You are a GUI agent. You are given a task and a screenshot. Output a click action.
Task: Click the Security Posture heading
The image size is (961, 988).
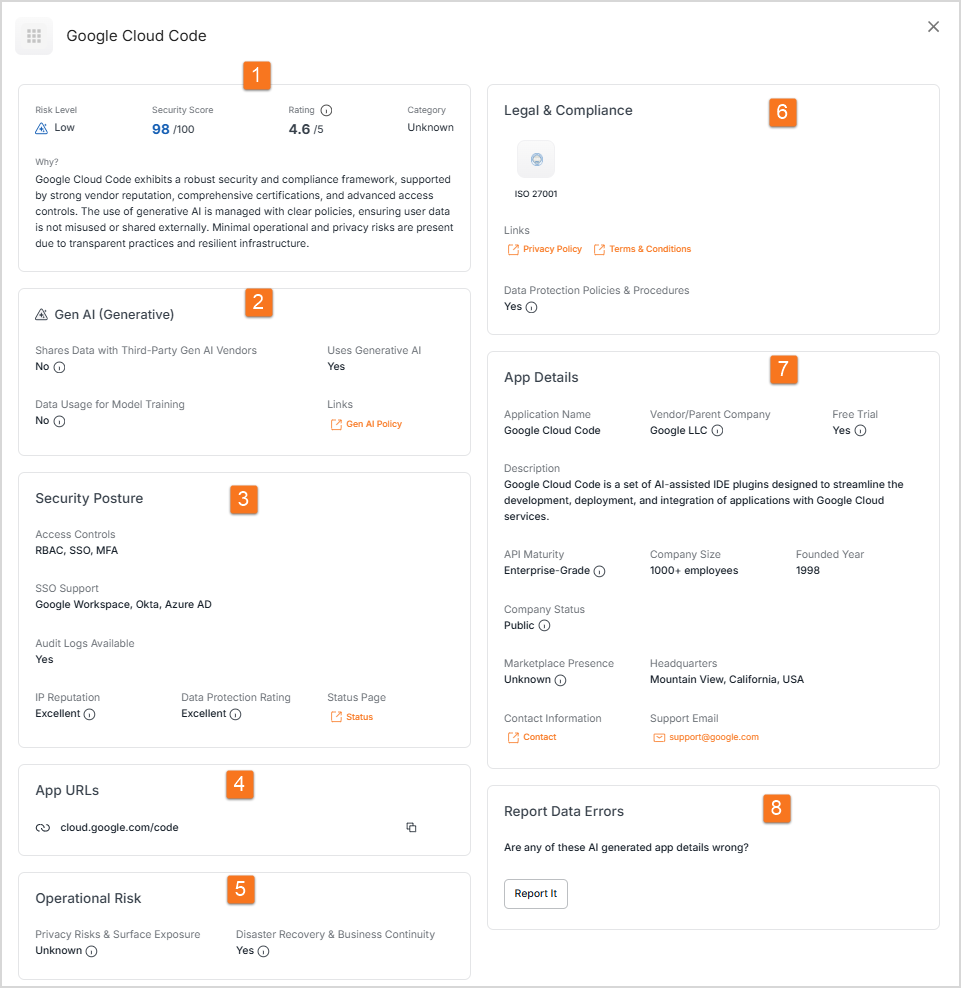coord(89,498)
